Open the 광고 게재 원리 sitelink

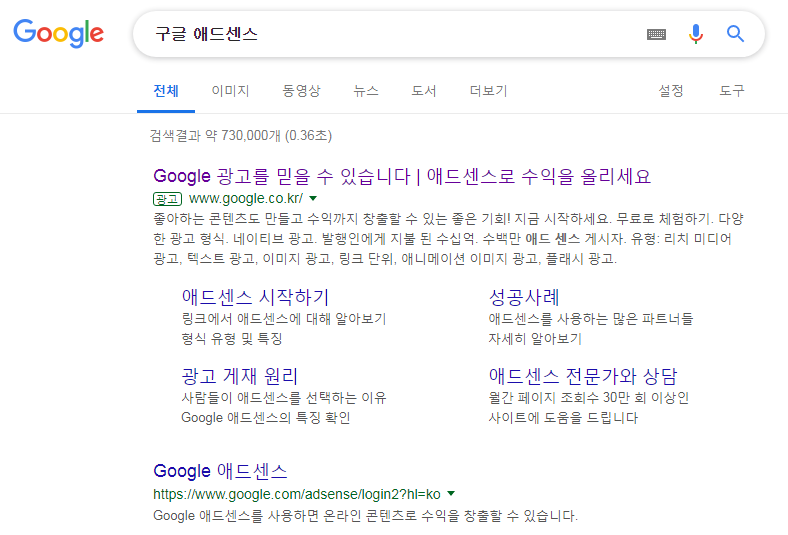click(240, 376)
